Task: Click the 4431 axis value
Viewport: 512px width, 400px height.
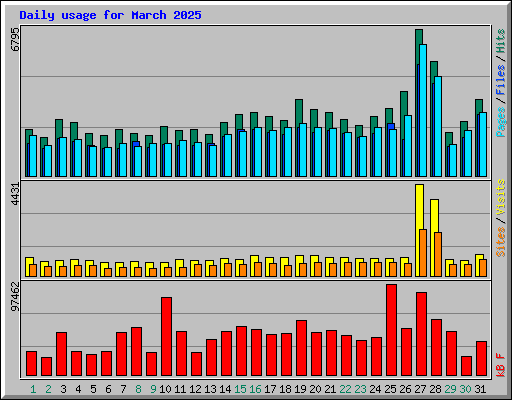Action: point(15,194)
